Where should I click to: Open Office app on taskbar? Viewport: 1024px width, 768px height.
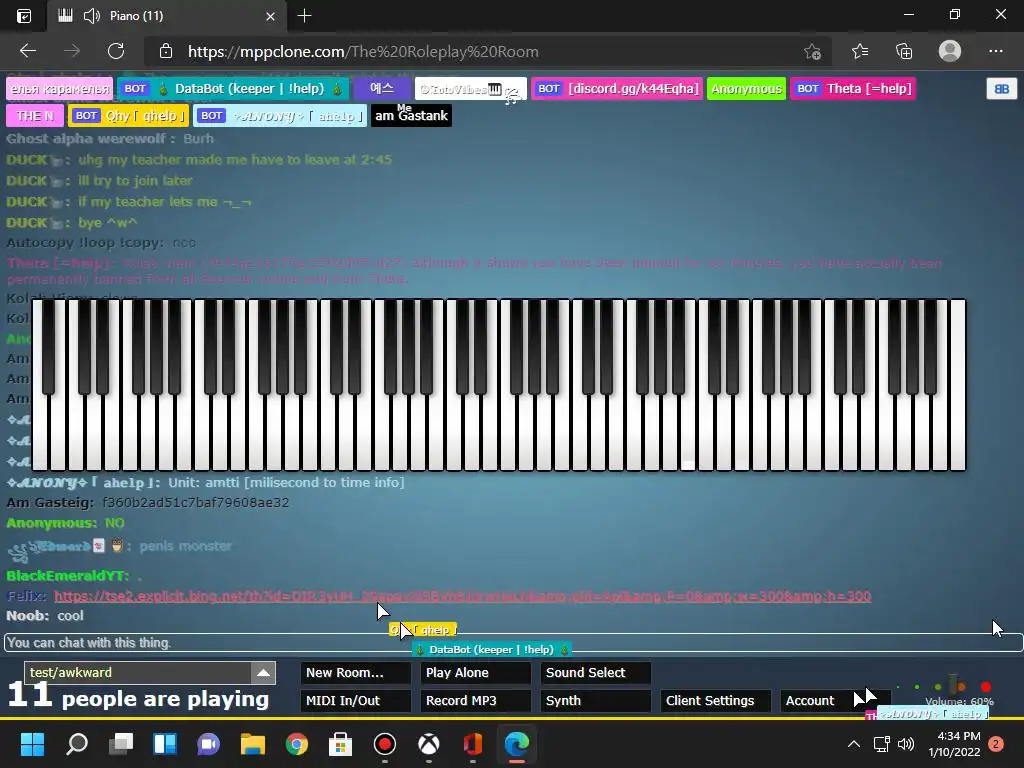coord(472,744)
